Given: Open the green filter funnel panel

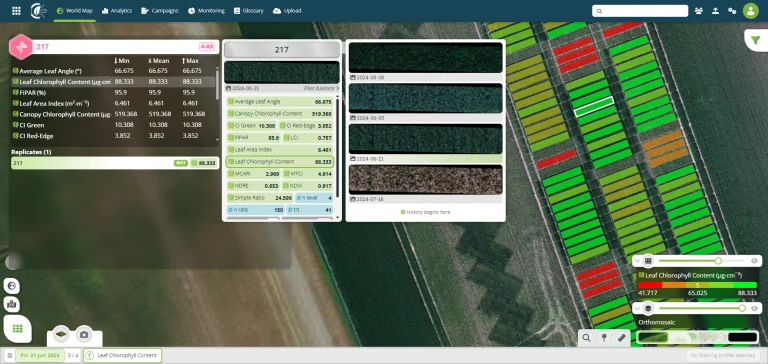Looking at the screenshot, I should (x=756, y=41).
